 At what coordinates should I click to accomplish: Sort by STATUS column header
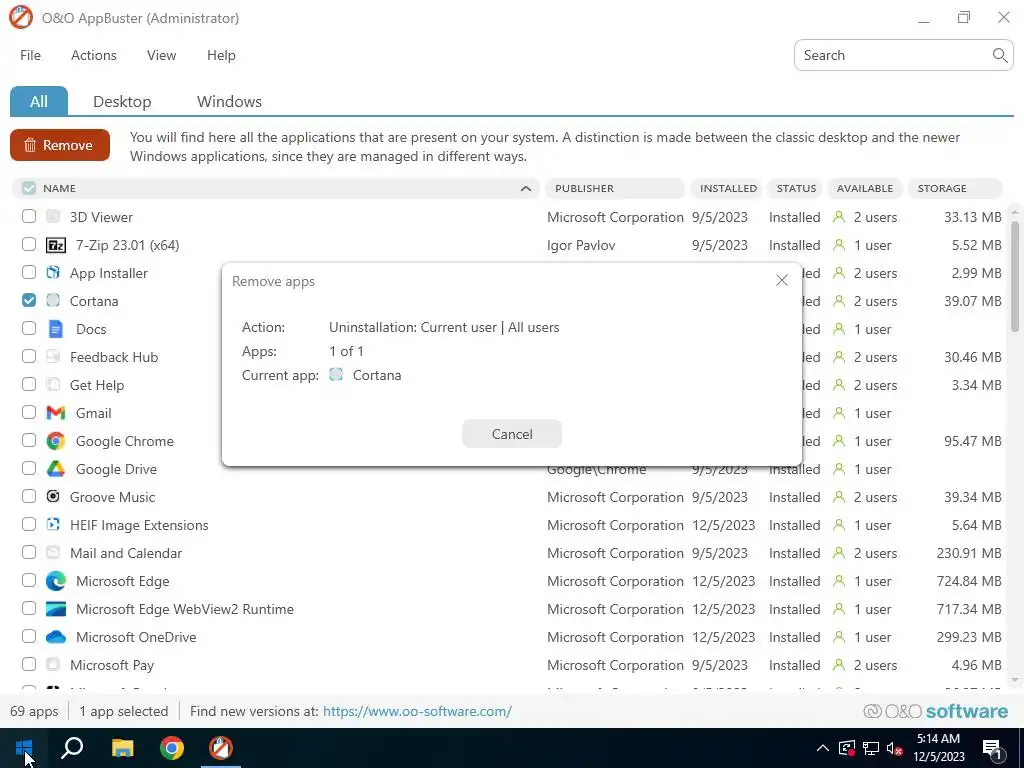click(796, 188)
